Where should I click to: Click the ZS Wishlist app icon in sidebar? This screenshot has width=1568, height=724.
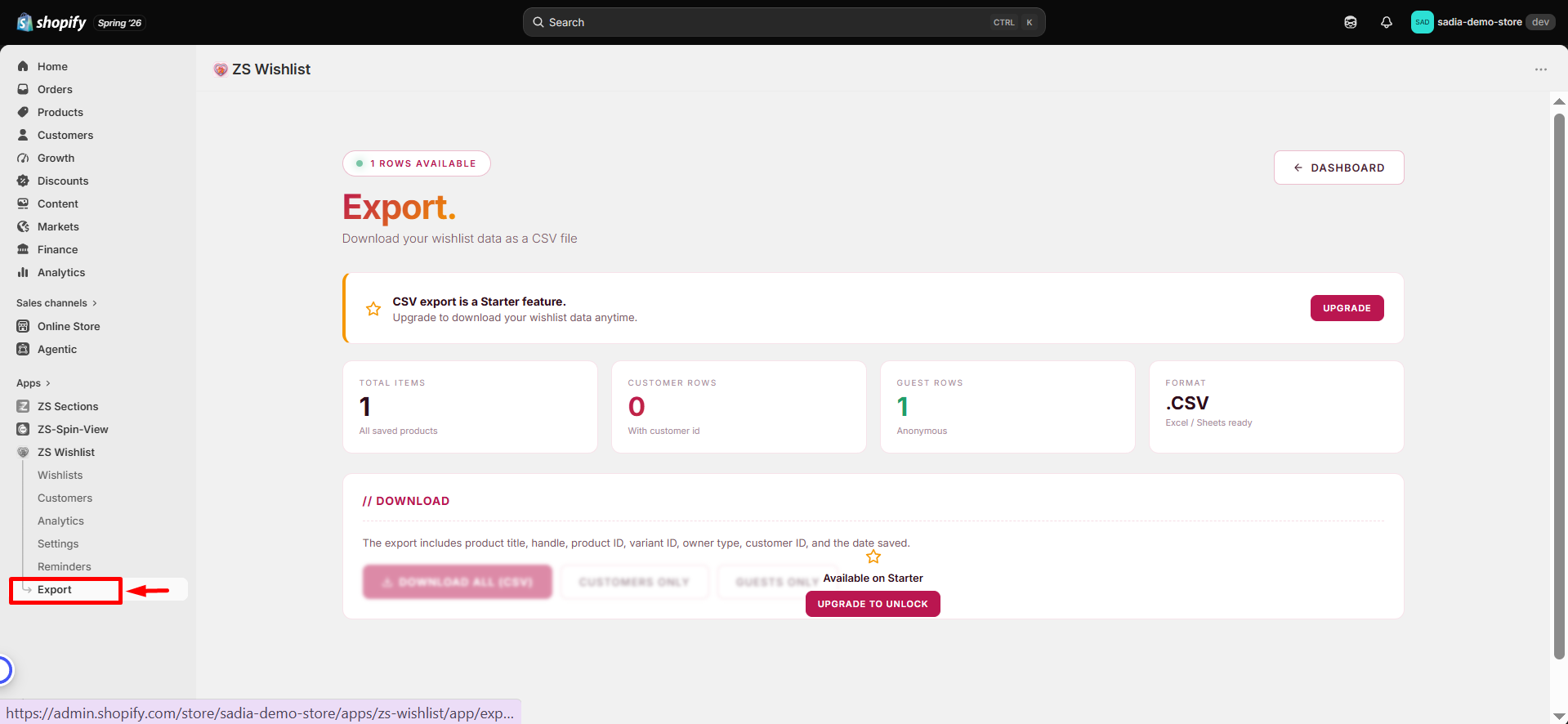click(23, 452)
